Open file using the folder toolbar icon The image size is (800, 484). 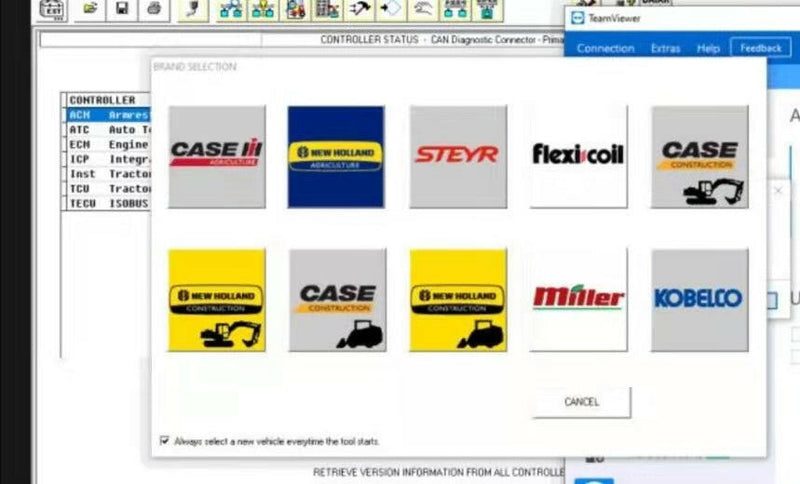(x=90, y=9)
